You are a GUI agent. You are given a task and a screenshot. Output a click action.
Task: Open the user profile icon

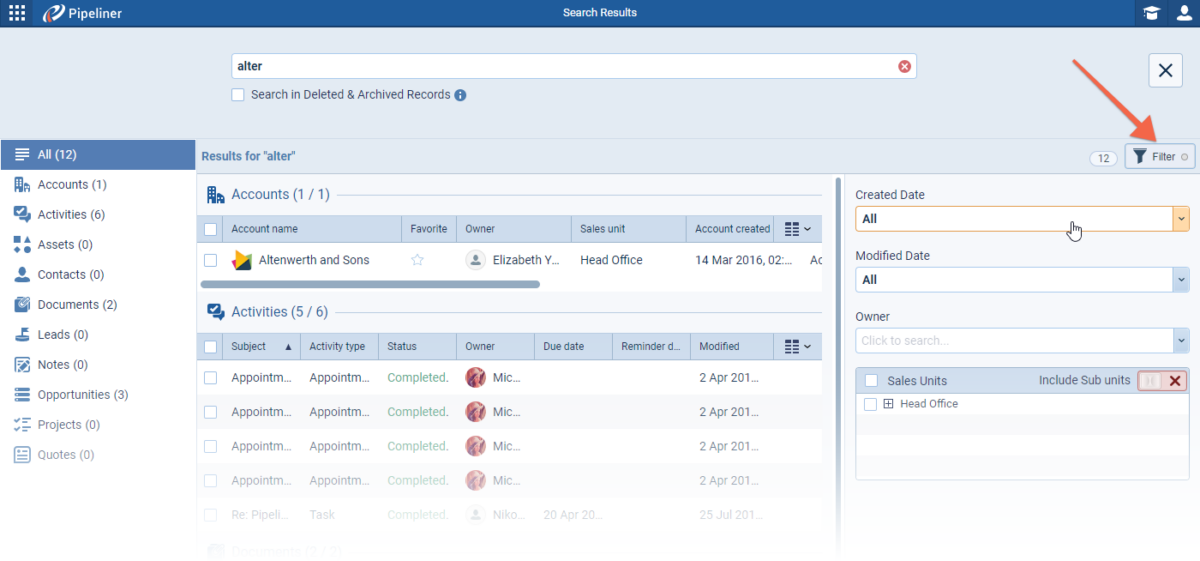pos(1184,13)
